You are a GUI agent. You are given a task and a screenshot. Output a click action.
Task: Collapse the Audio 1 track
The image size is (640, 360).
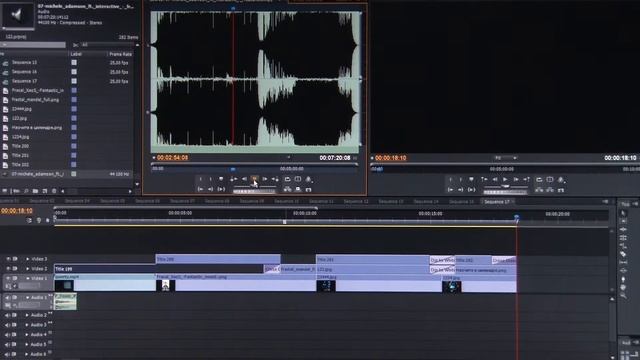click(27, 298)
